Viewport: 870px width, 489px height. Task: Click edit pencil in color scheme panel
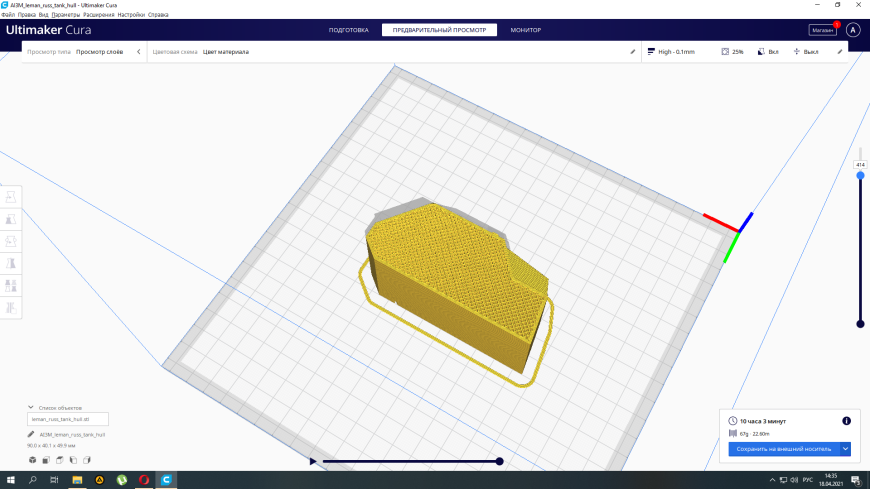click(x=633, y=52)
